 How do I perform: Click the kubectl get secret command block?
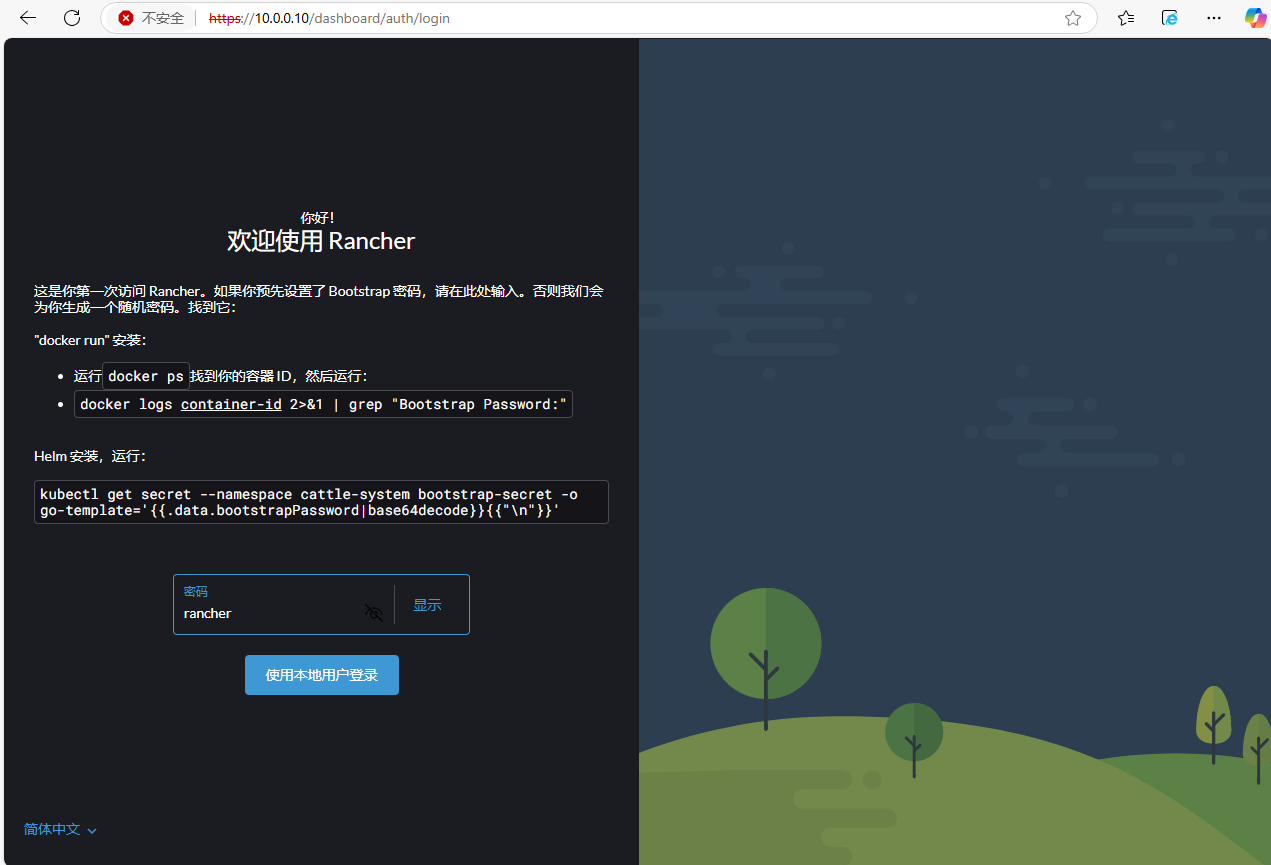[x=321, y=502]
